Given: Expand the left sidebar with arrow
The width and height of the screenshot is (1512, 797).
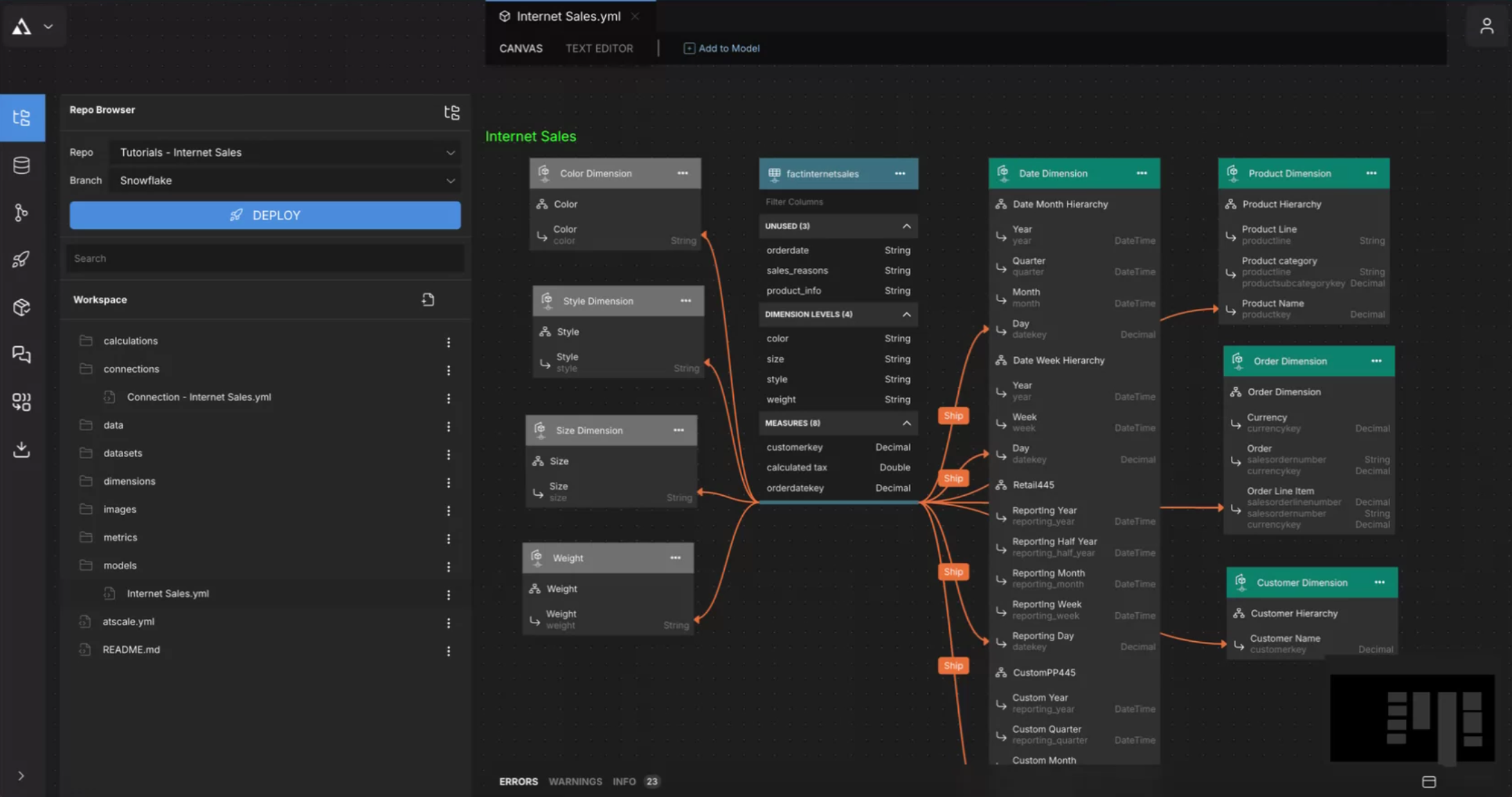Looking at the screenshot, I should [x=21, y=776].
